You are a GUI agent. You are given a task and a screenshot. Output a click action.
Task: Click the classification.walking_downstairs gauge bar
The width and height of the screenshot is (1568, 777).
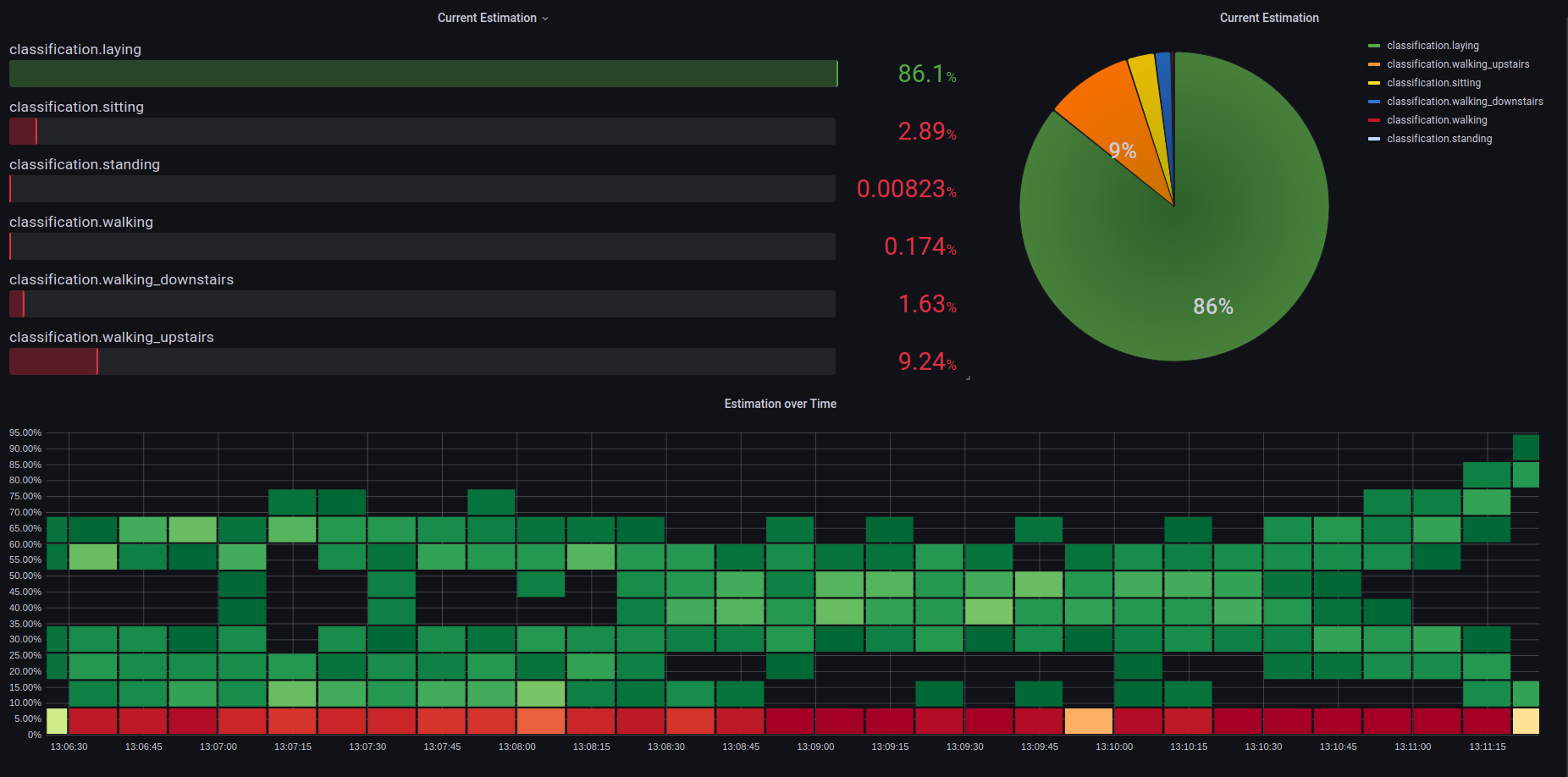(x=422, y=304)
